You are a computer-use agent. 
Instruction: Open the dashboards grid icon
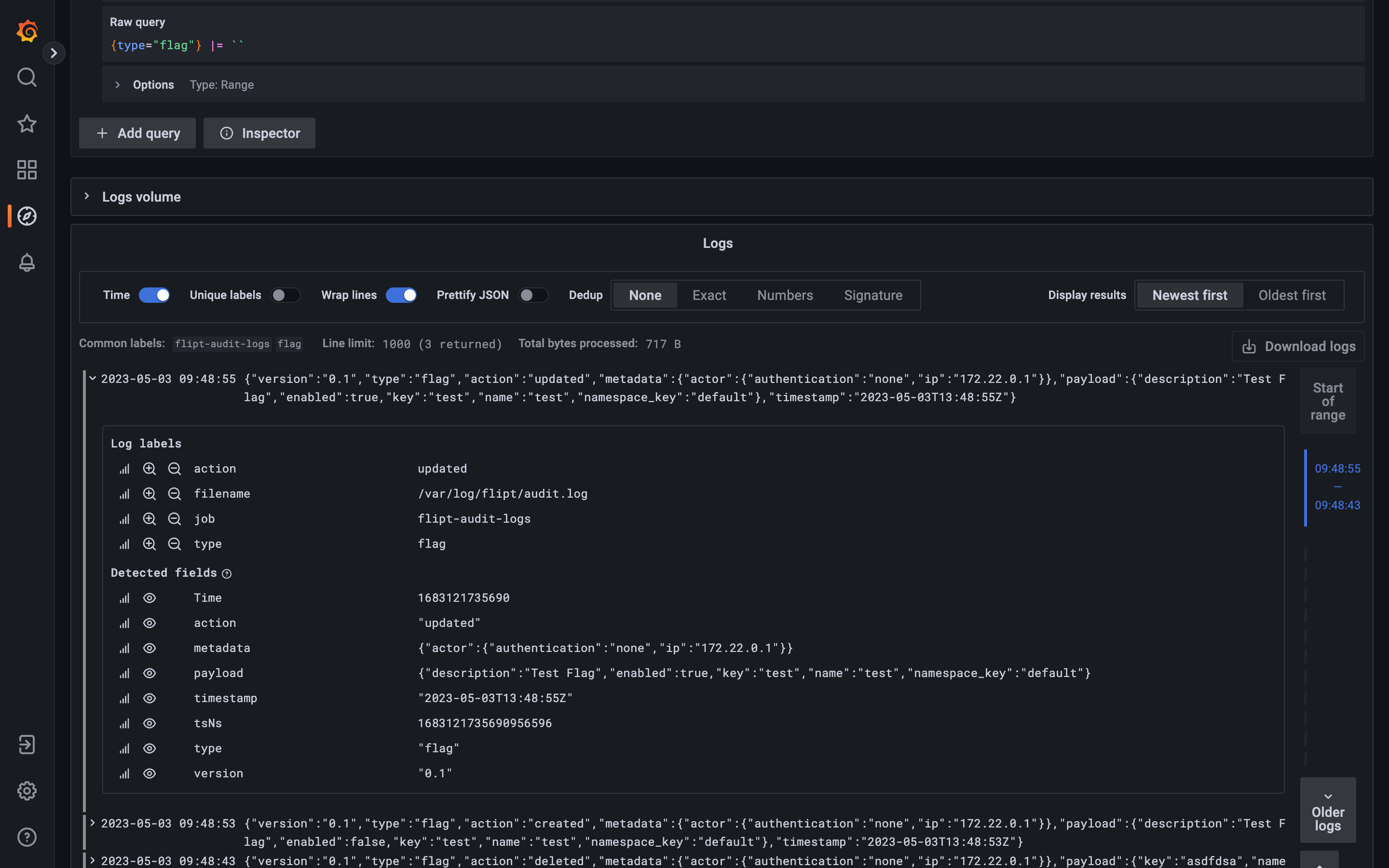27,170
